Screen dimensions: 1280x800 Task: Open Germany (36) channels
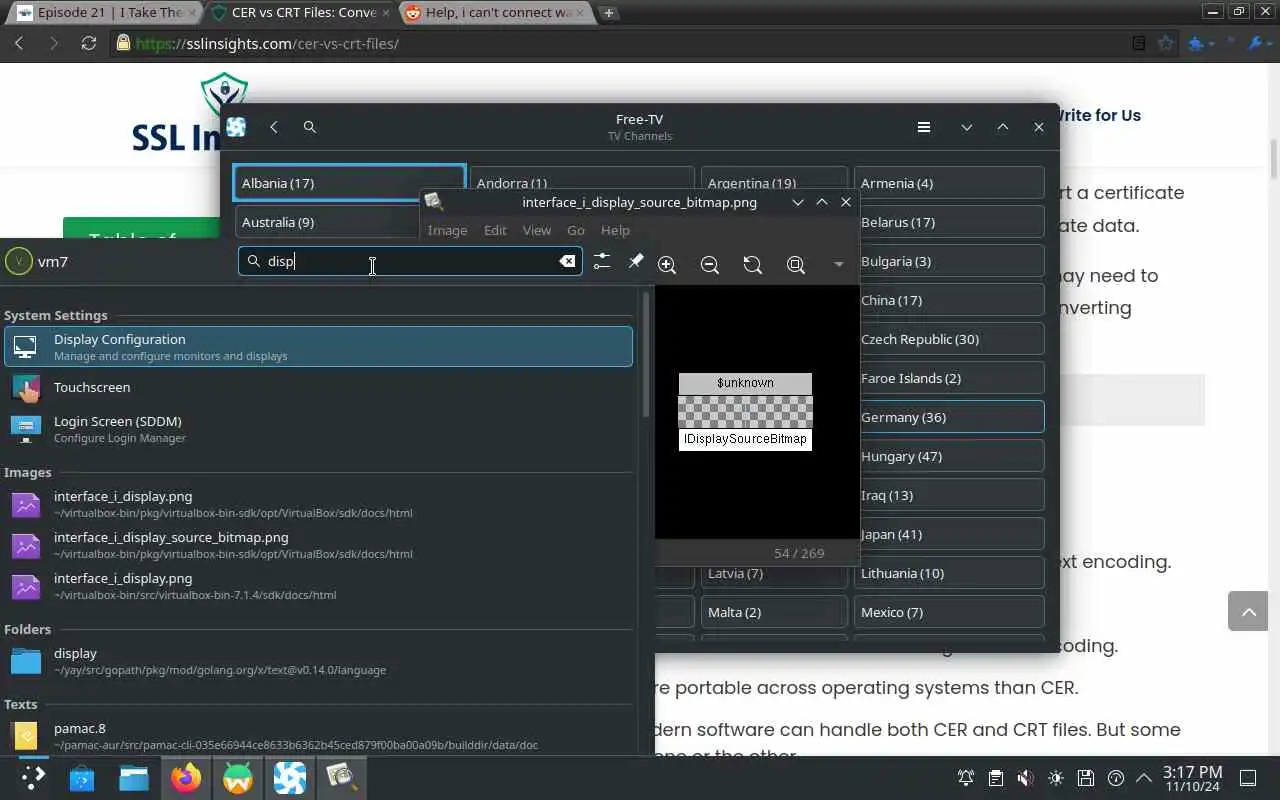949,417
